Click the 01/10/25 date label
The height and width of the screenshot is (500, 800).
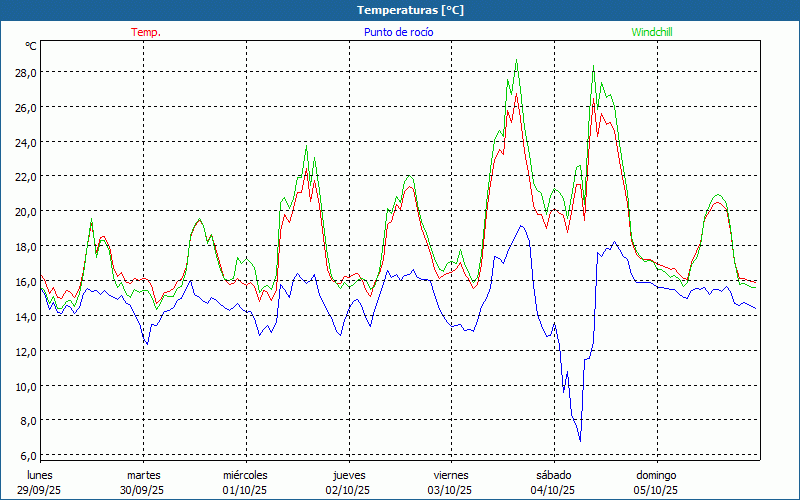pyautogui.click(x=245, y=490)
